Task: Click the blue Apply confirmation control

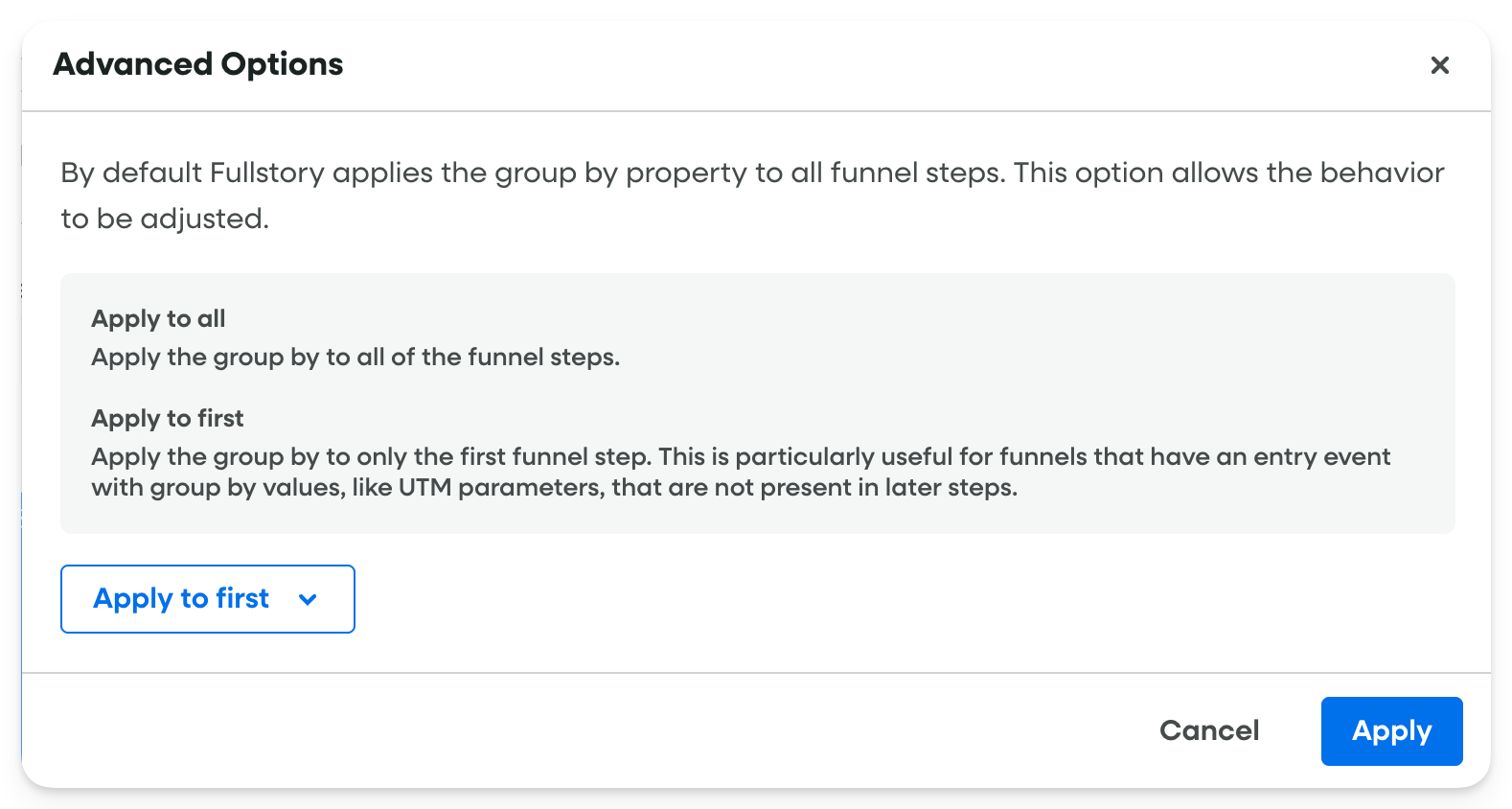Action: (x=1391, y=730)
